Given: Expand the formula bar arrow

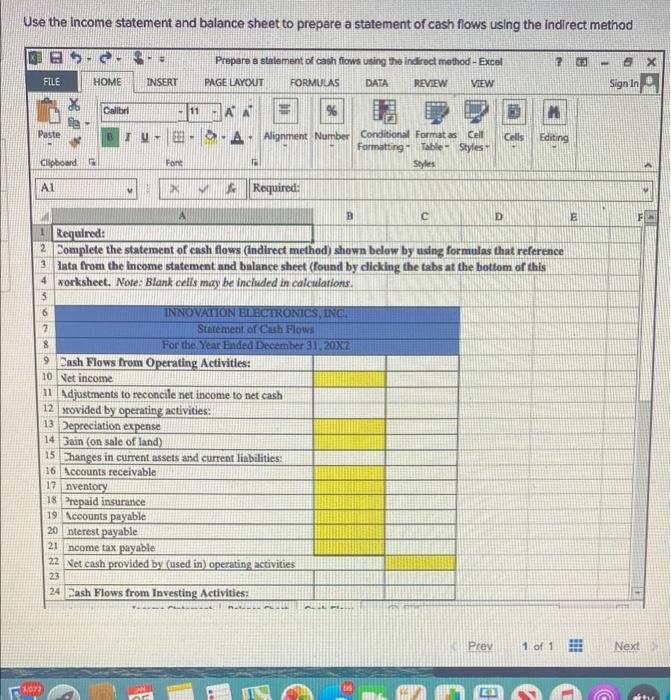Looking at the screenshot, I should click(646, 190).
